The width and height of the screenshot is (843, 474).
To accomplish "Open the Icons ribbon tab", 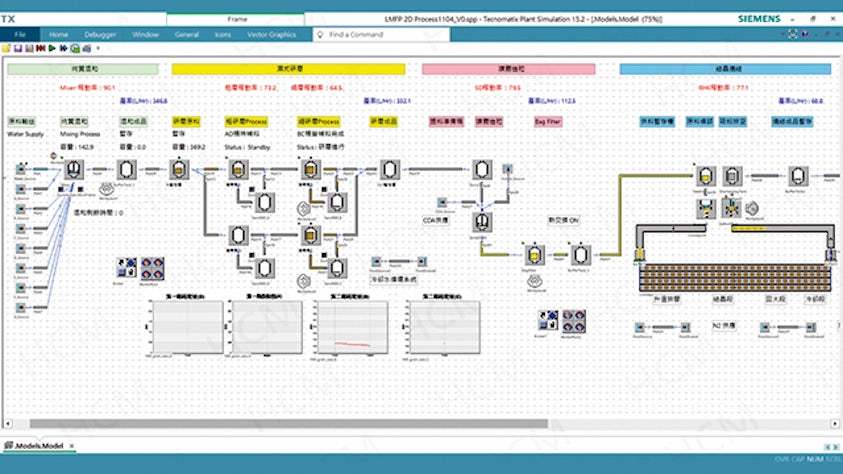I will coord(223,34).
